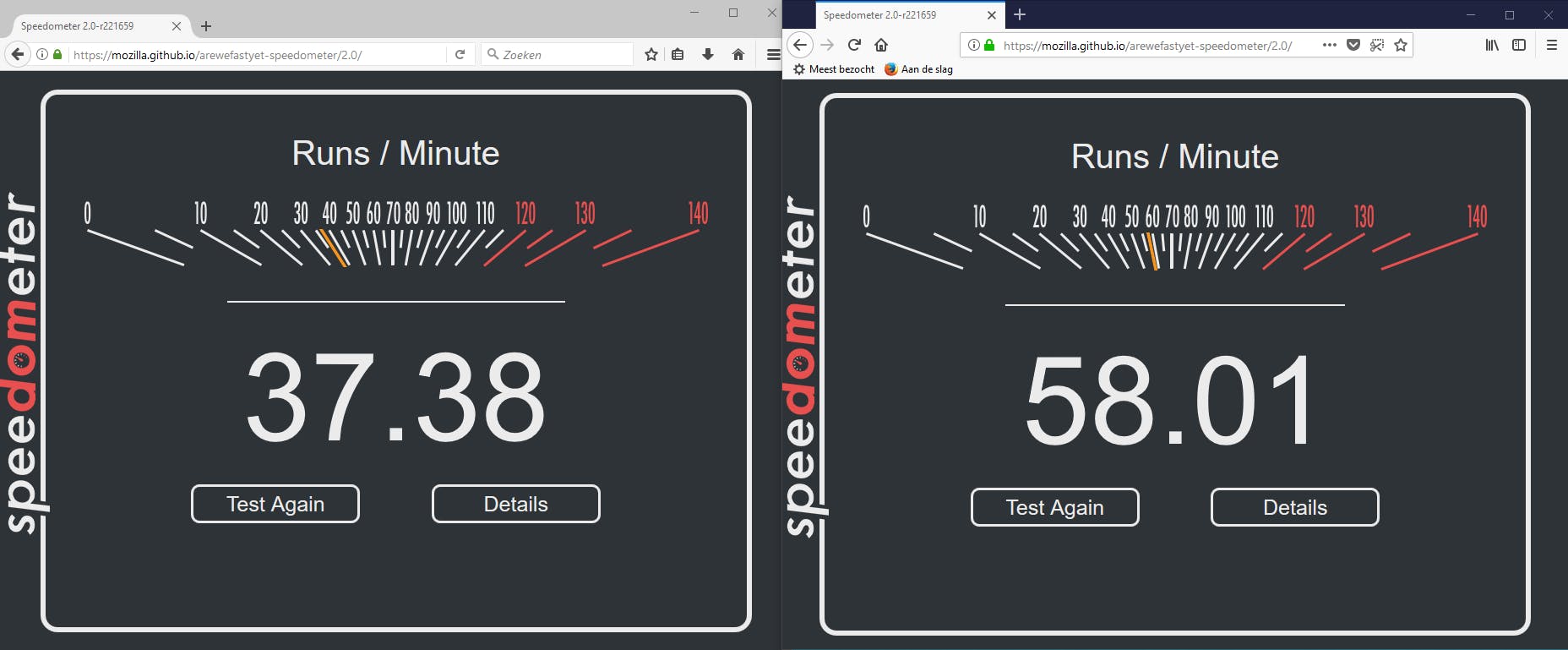This screenshot has width=1568, height=650.
Task: Take a screenshot with the scissors icon
Action: [x=1377, y=45]
